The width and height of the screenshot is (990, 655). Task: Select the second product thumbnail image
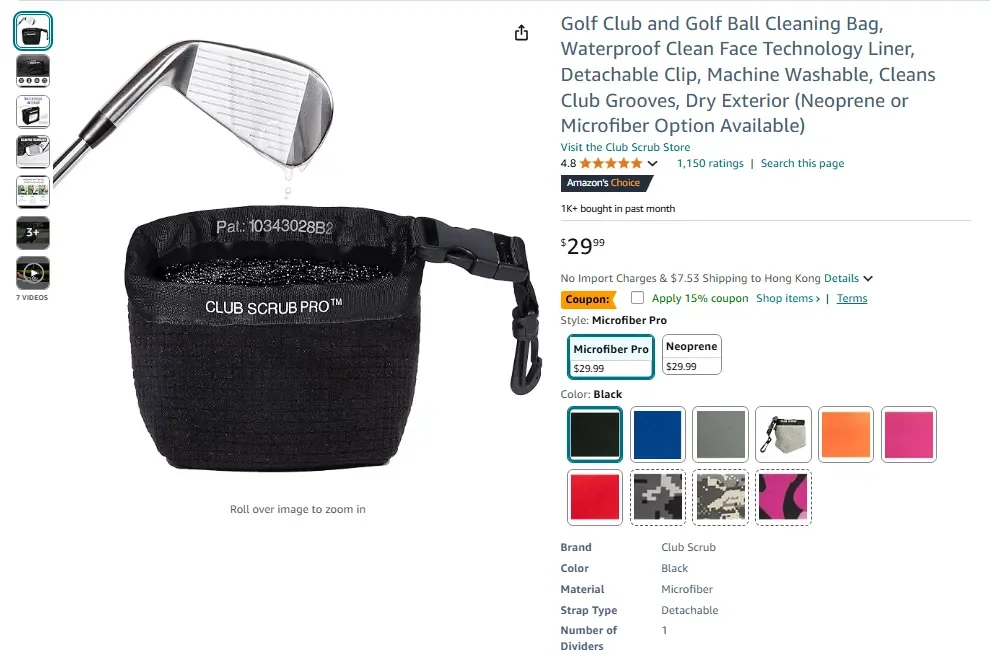tap(33, 71)
